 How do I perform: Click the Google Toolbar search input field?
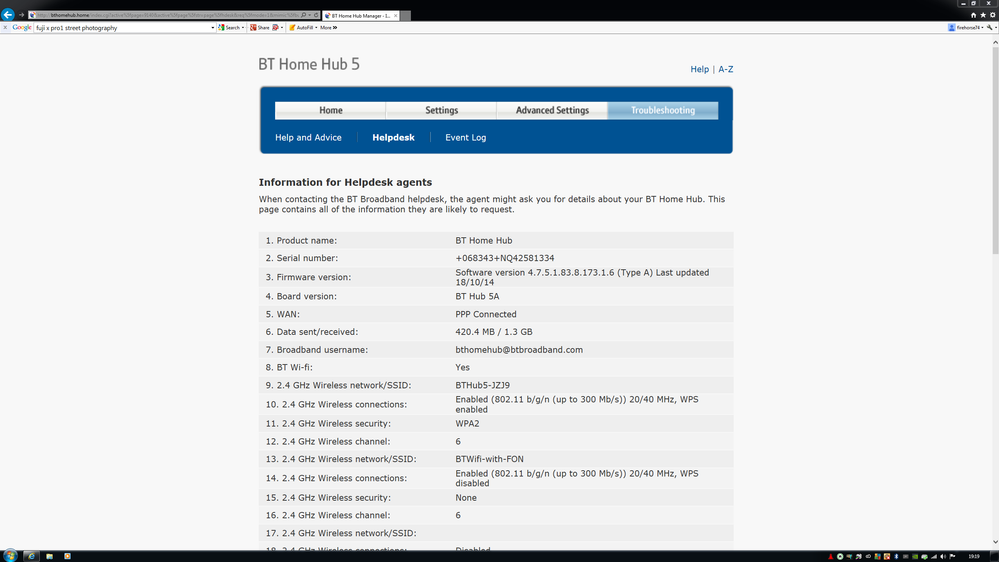pos(122,28)
